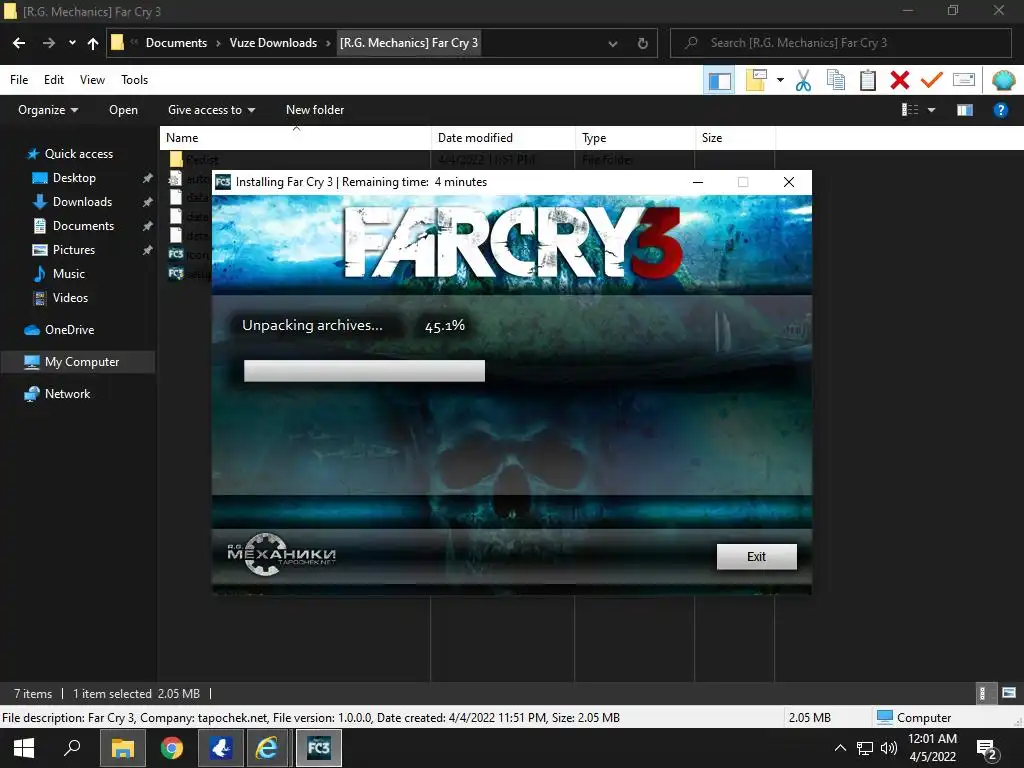Open the Edit menu
The height and width of the screenshot is (768, 1024).
click(54, 80)
